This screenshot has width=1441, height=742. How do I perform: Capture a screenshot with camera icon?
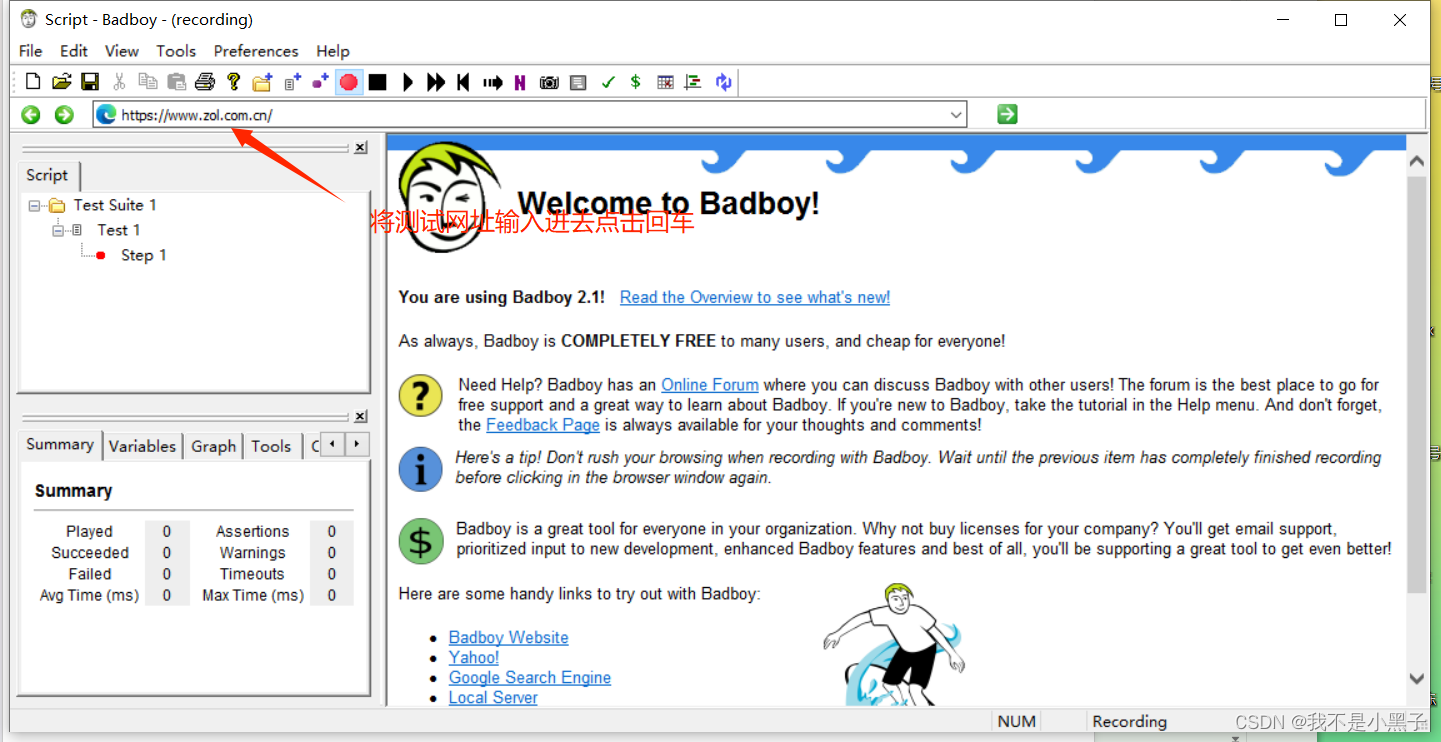[x=549, y=82]
